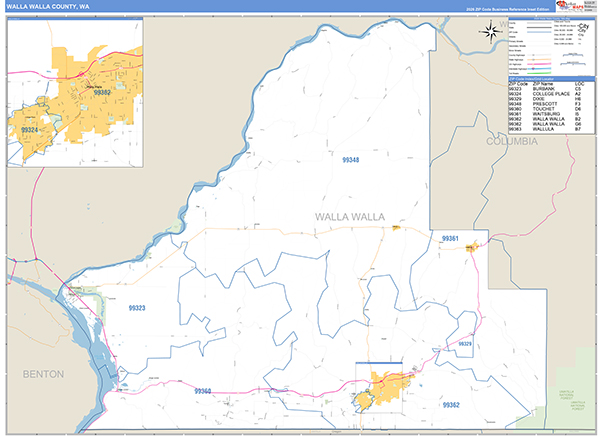Click the 'ZIP Name' column header in index
Screen dimensions: 600x436
[x=543, y=84]
